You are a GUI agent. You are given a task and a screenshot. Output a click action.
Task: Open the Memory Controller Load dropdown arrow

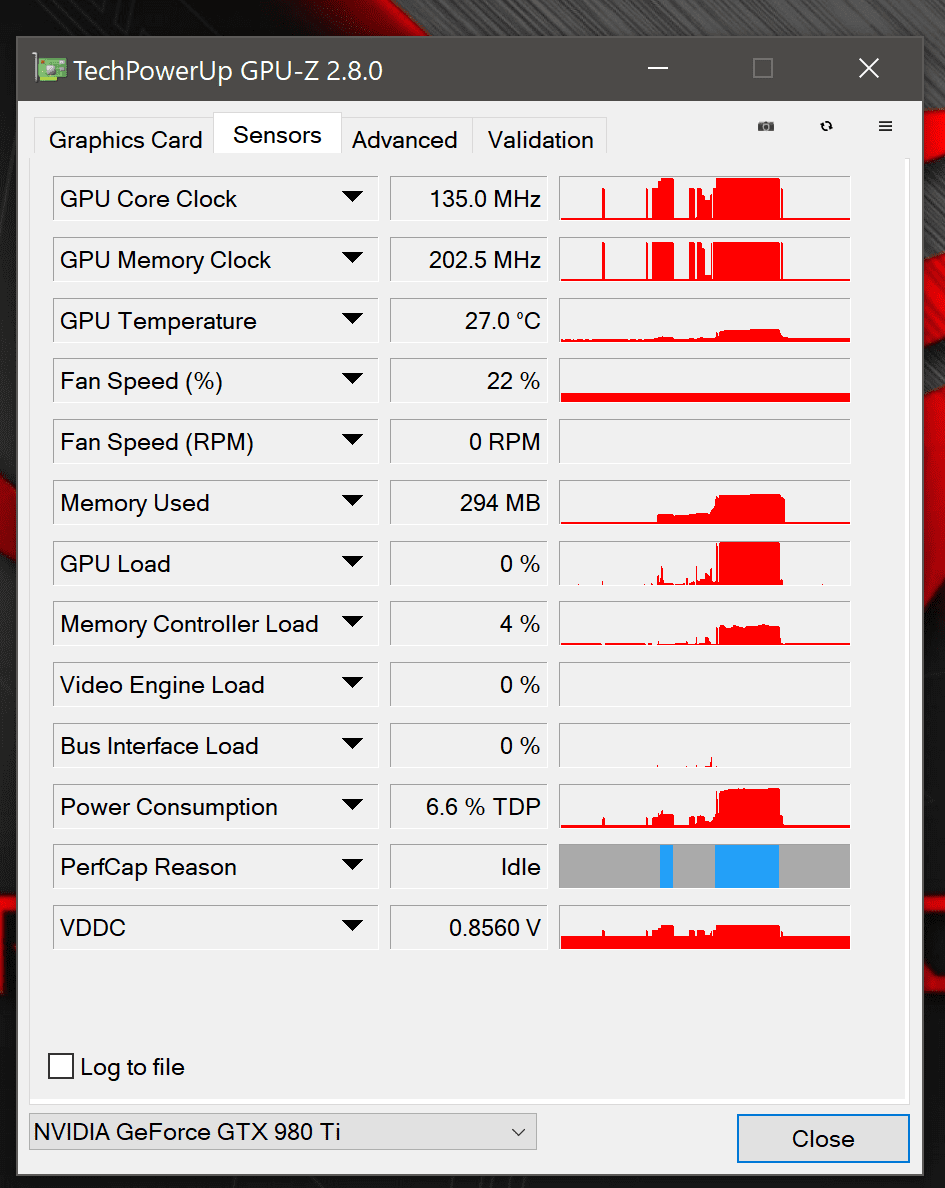[x=352, y=622]
